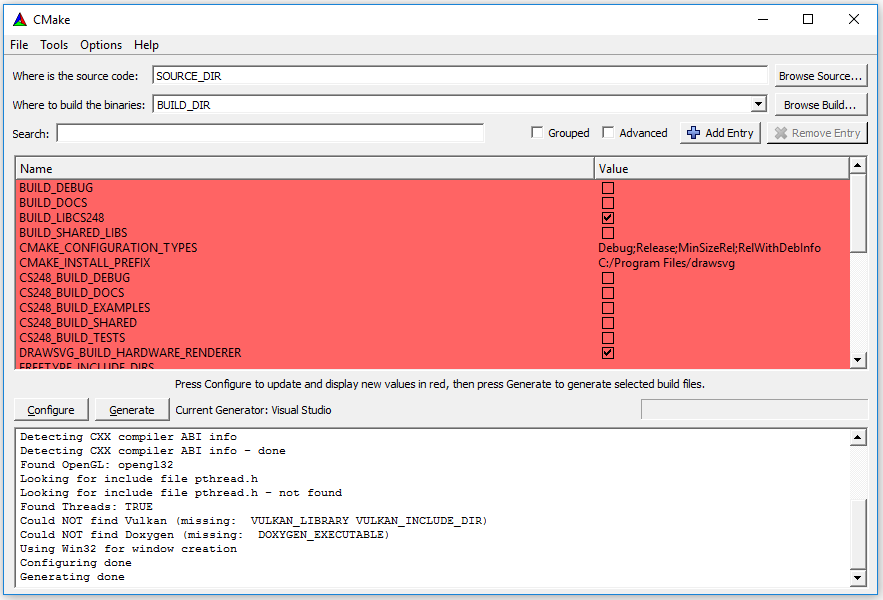Check the CS248_BUILD_DOCS option
Image resolution: width=883 pixels, height=600 pixels.
coord(608,293)
